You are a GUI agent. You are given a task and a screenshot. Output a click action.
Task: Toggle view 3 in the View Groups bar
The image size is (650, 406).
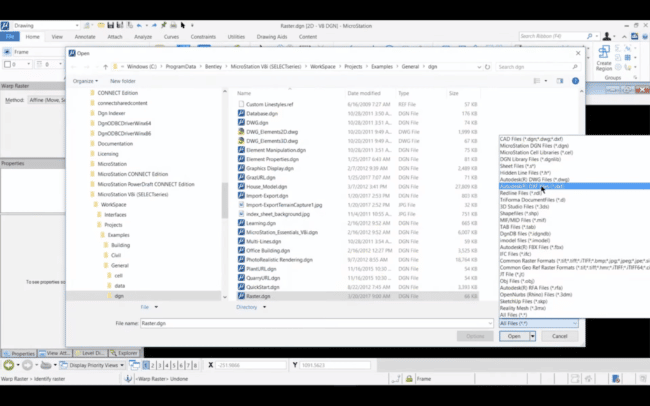point(160,365)
